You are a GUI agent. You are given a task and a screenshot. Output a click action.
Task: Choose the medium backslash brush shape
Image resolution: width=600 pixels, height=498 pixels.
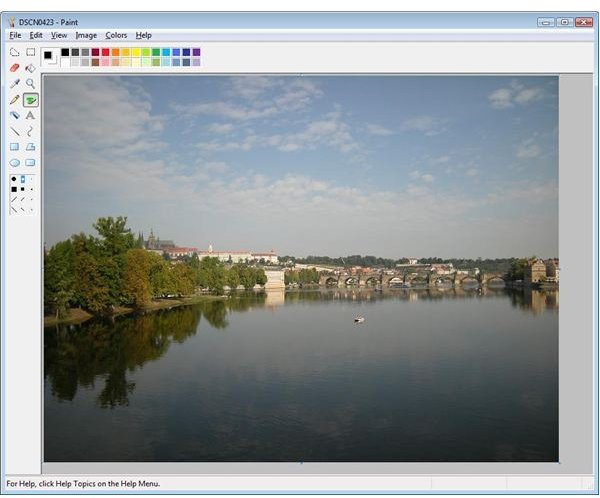(x=23, y=209)
